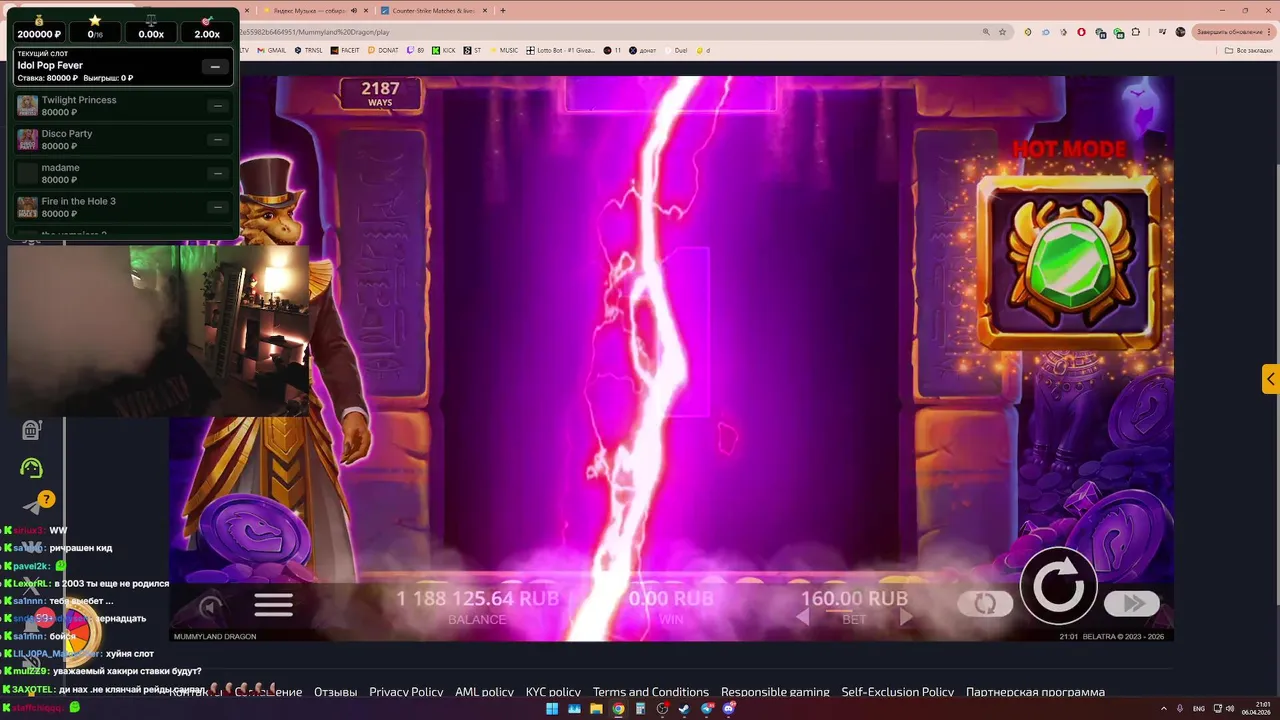Open Terms and Conditions footer link

[651, 692]
